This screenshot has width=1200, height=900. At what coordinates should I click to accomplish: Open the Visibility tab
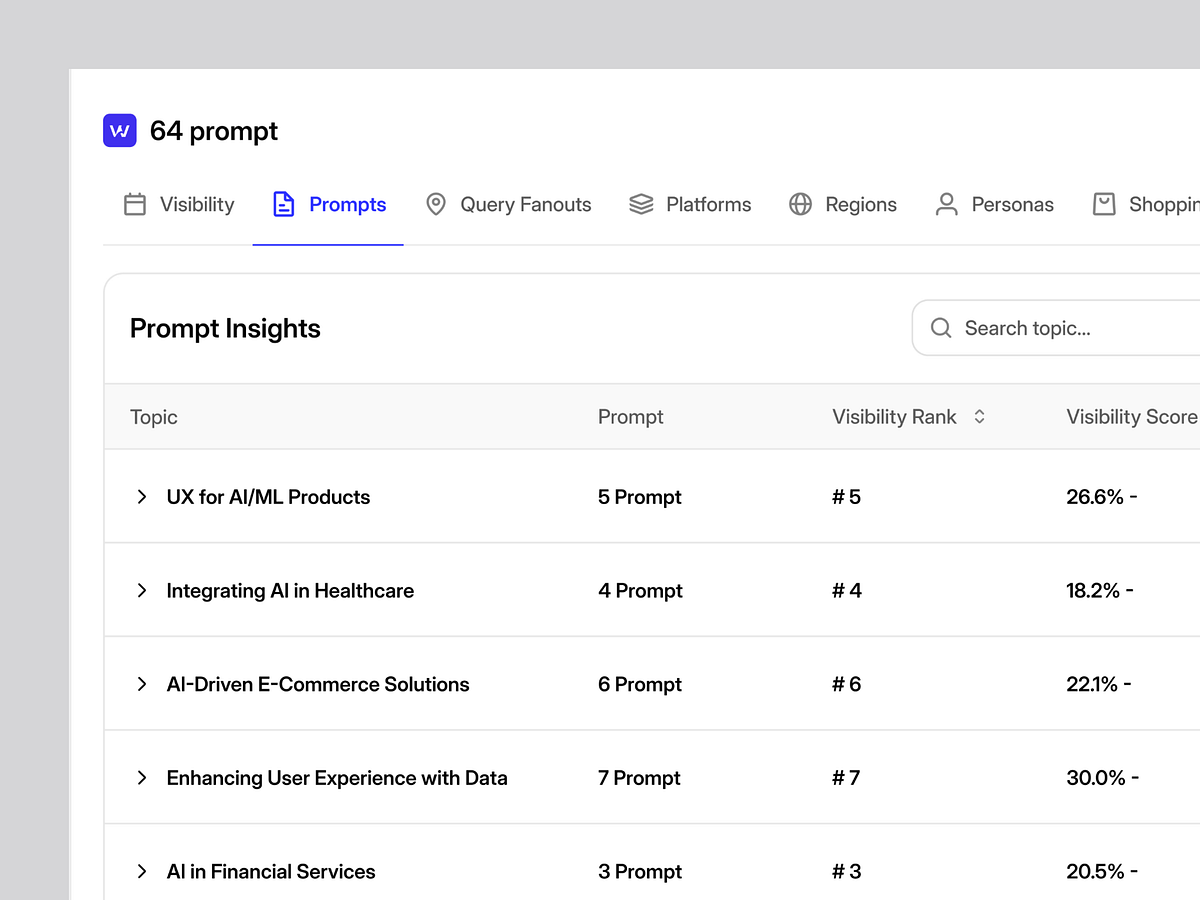tap(179, 204)
